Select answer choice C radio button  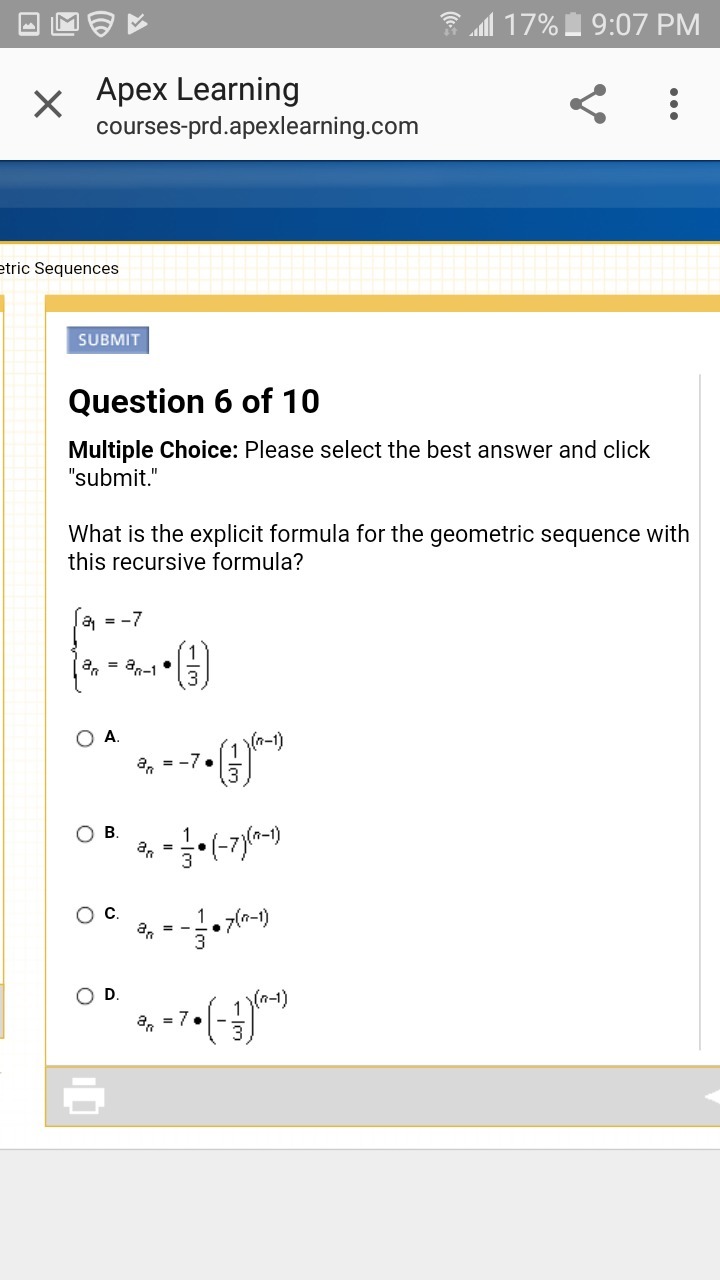tap(86, 915)
